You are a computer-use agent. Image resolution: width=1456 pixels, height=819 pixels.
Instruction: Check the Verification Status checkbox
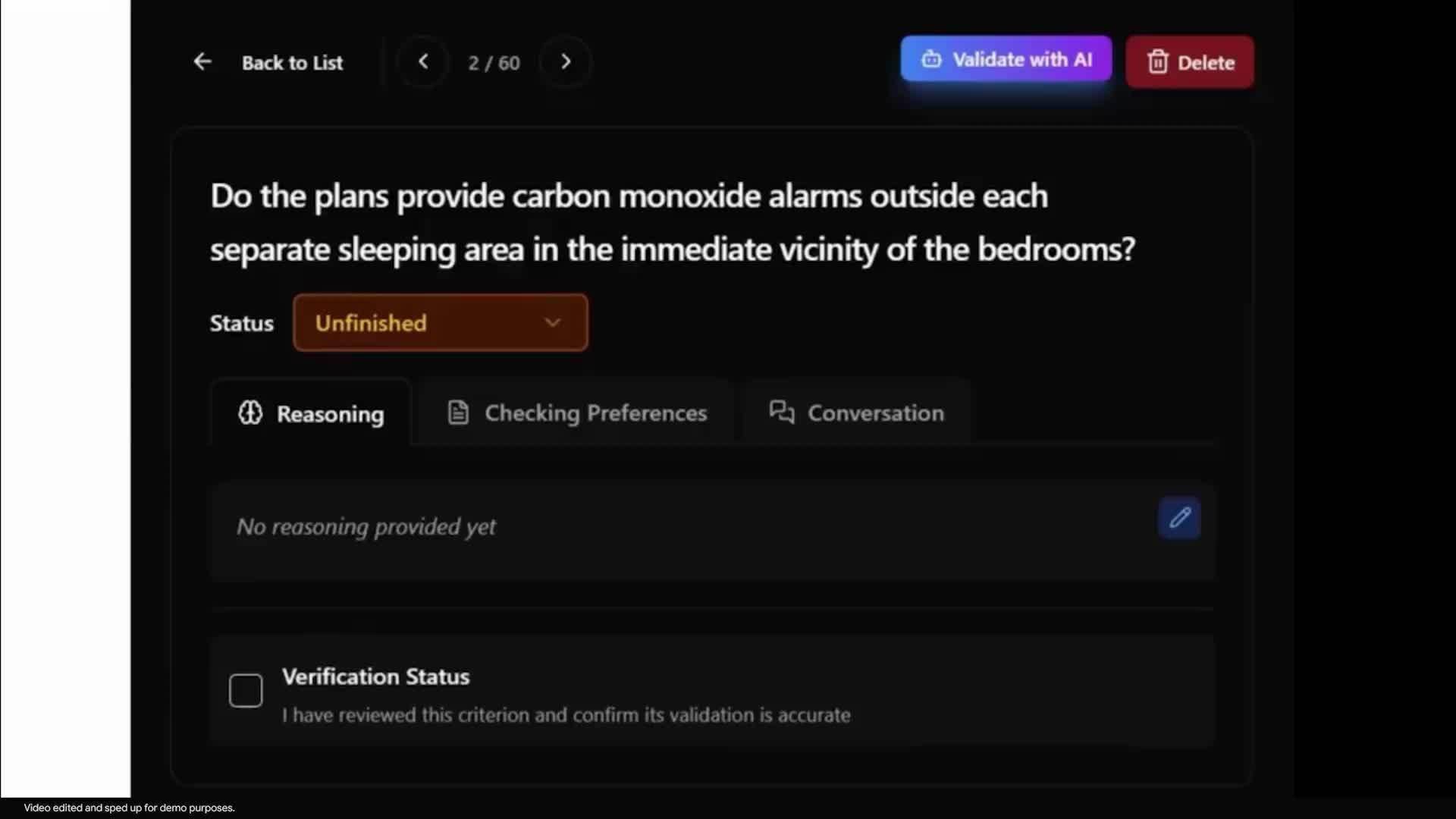246,691
